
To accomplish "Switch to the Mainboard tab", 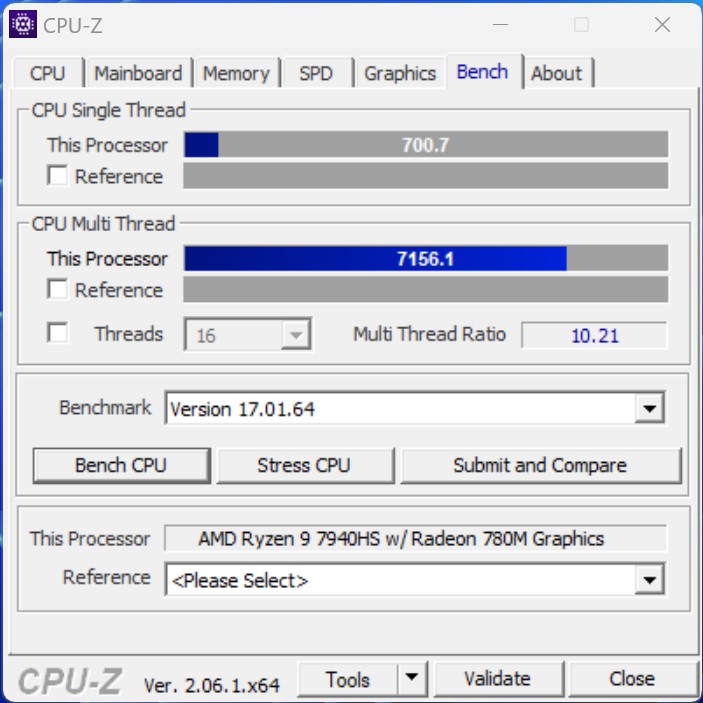I will [139, 73].
